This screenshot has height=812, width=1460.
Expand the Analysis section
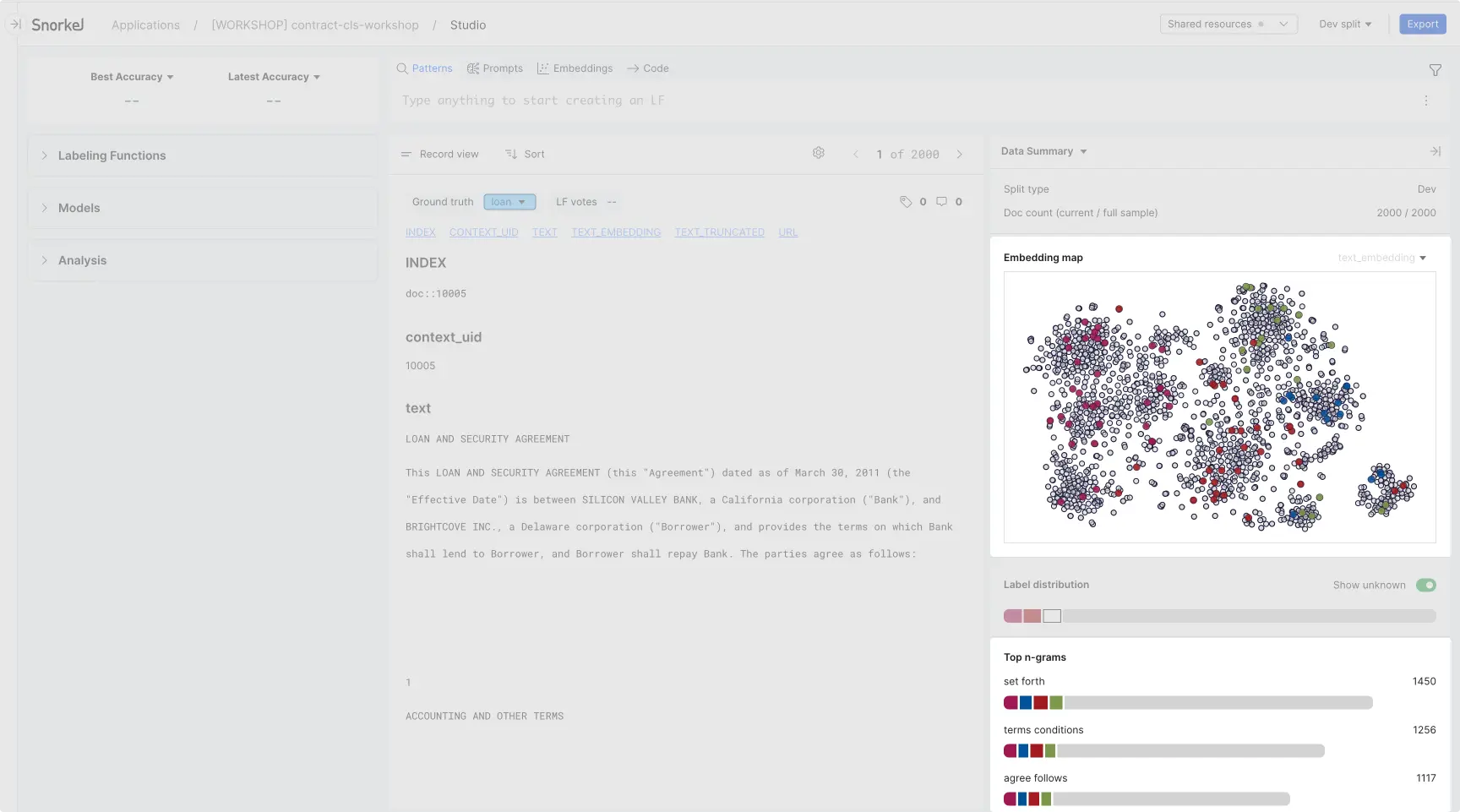click(x=203, y=260)
